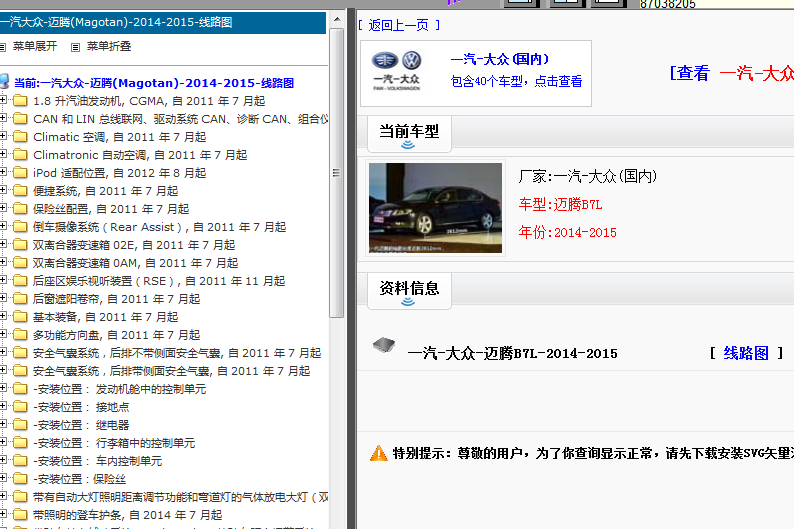Click the 车型:迈腾B7L text
This screenshot has width=794, height=529.
point(560,205)
